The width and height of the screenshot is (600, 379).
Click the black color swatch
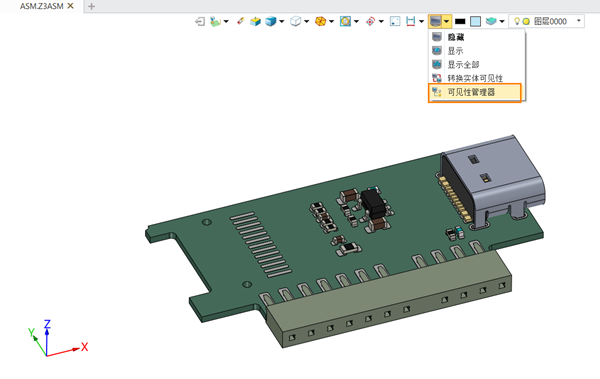coord(460,21)
